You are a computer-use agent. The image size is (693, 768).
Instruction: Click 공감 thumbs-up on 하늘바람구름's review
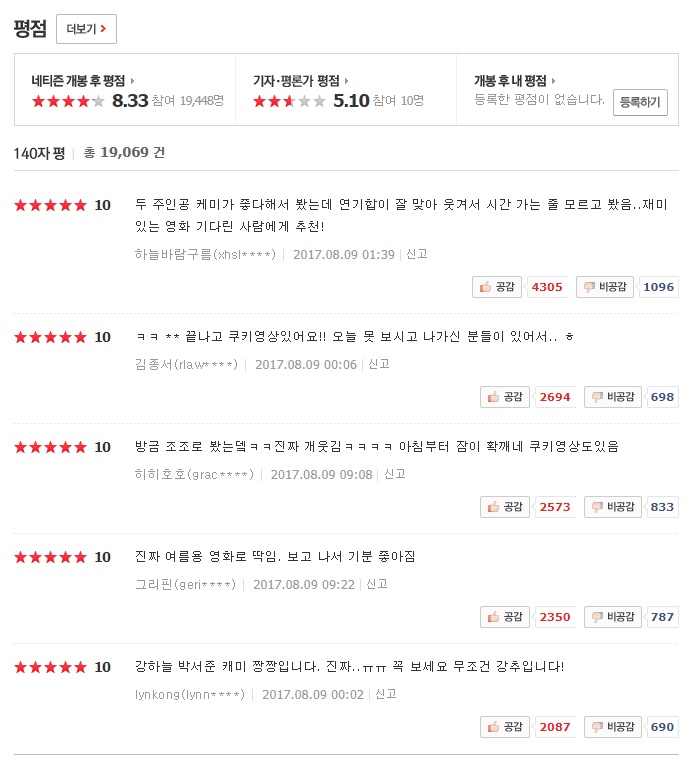click(498, 287)
